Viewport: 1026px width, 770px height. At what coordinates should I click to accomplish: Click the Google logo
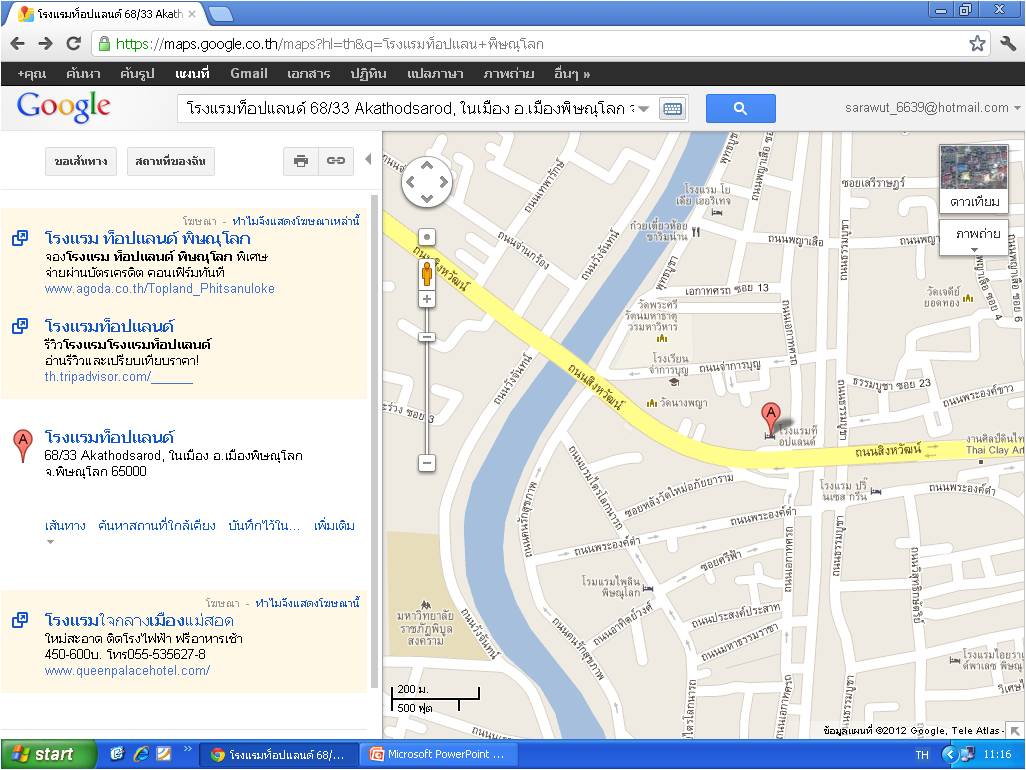tap(63, 107)
